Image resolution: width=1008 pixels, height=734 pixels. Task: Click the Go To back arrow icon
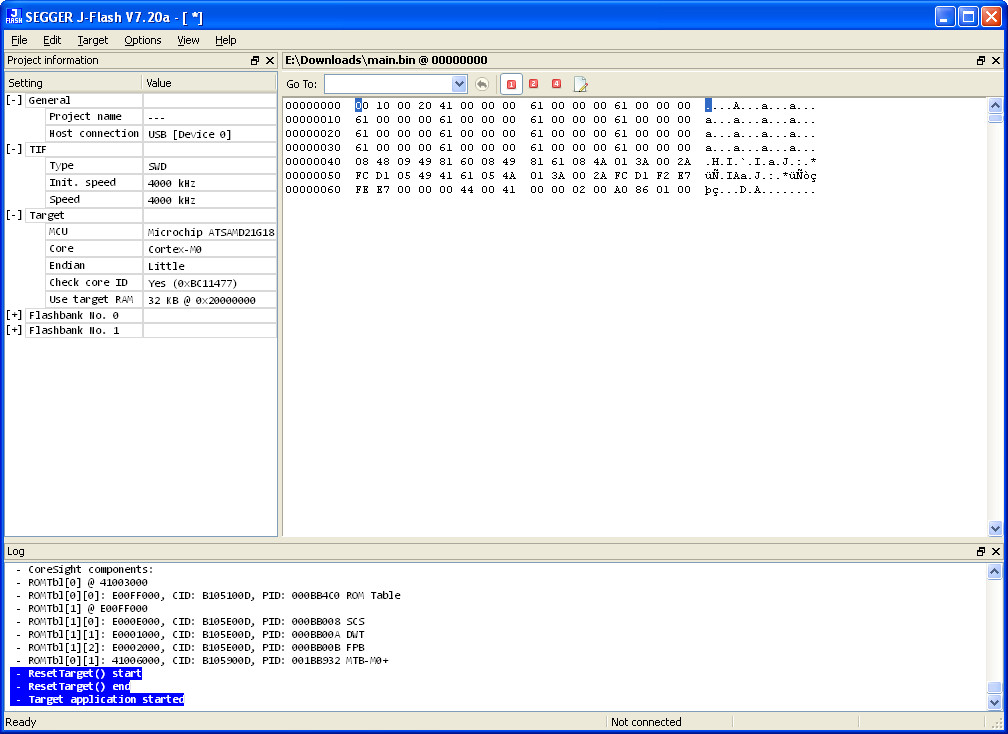482,84
